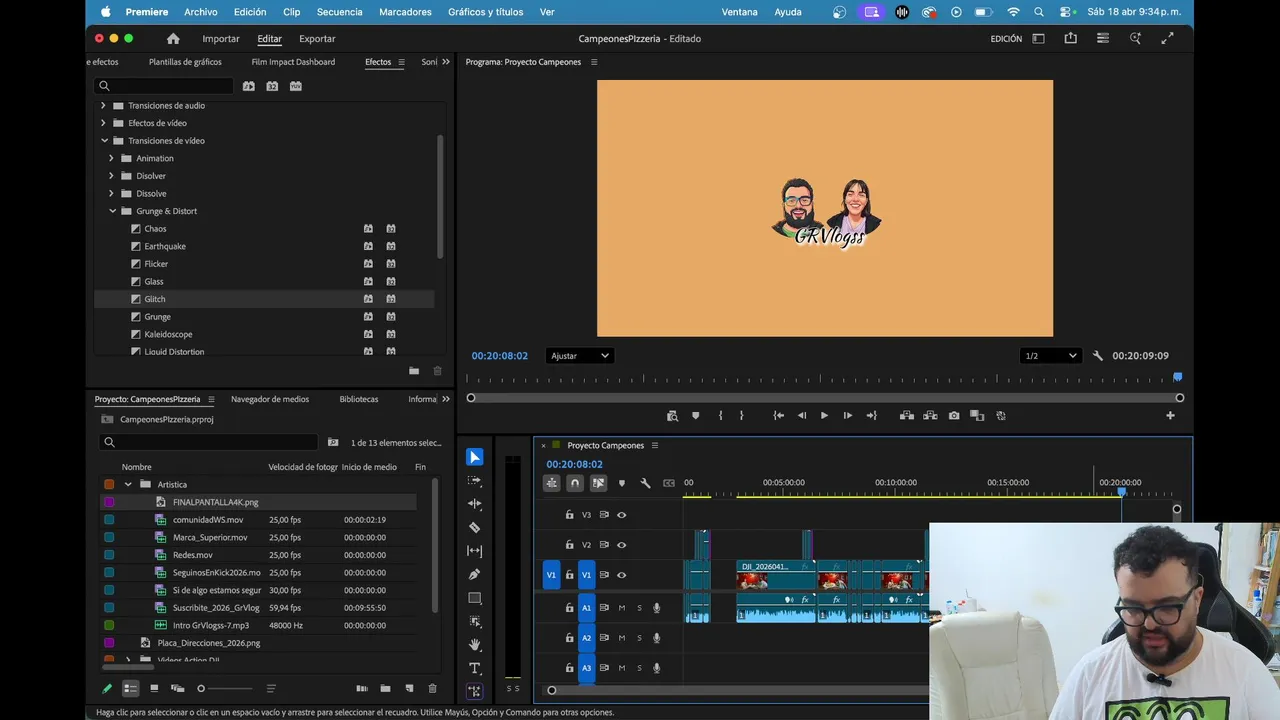Click Extract button in Program monitor
Viewport: 1280px width, 720px height.
(930, 416)
